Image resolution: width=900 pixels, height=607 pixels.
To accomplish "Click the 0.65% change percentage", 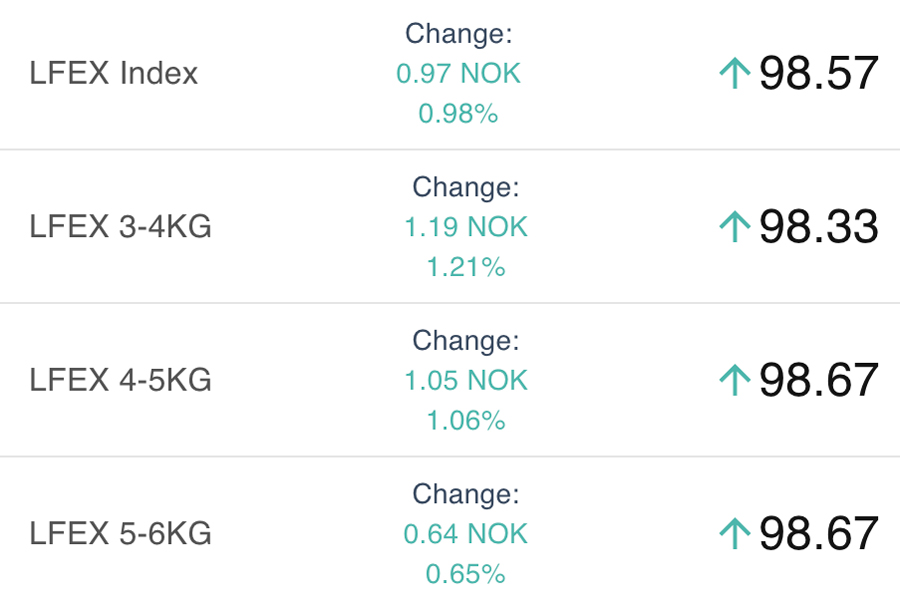I will [x=465, y=574].
